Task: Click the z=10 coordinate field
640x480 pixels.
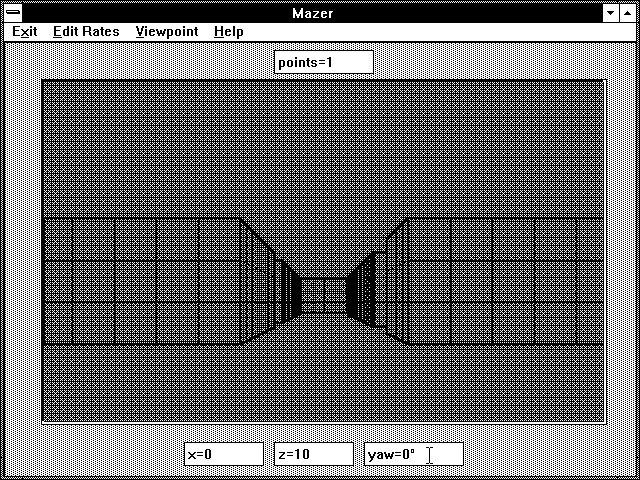Action: coord(314,454)
